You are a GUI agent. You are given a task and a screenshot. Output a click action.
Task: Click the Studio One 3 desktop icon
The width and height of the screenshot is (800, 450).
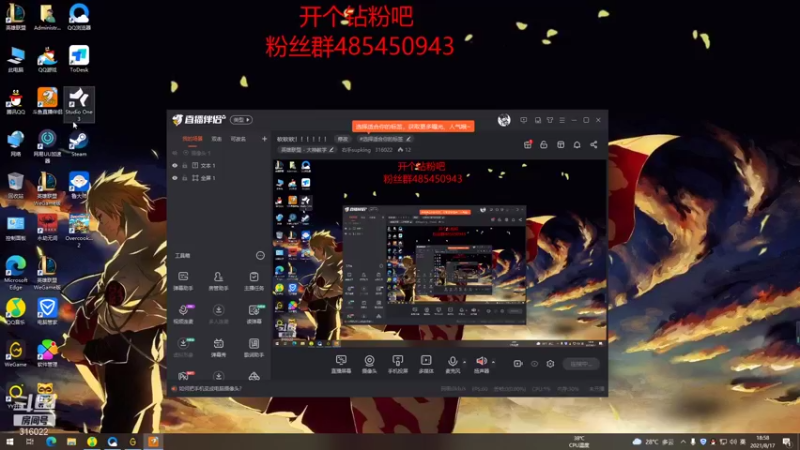point(79,105)
